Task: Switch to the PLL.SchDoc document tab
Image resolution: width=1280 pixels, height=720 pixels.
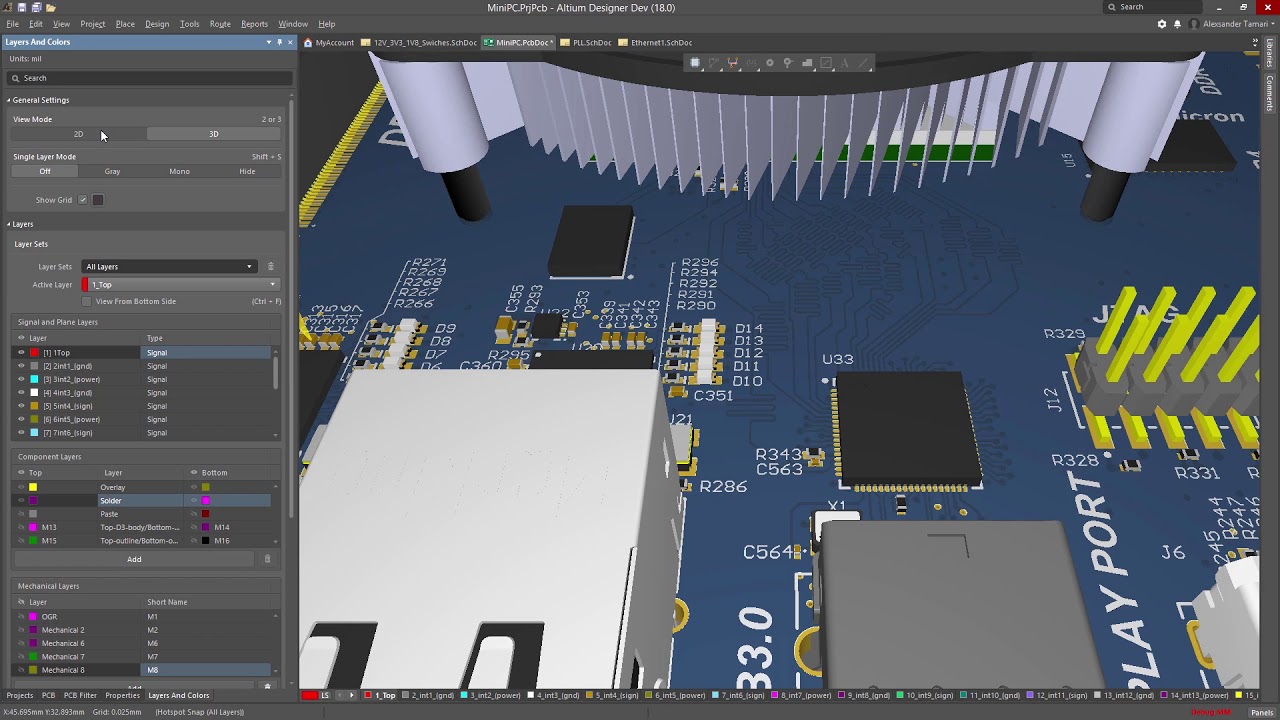Action: [586, 42]
